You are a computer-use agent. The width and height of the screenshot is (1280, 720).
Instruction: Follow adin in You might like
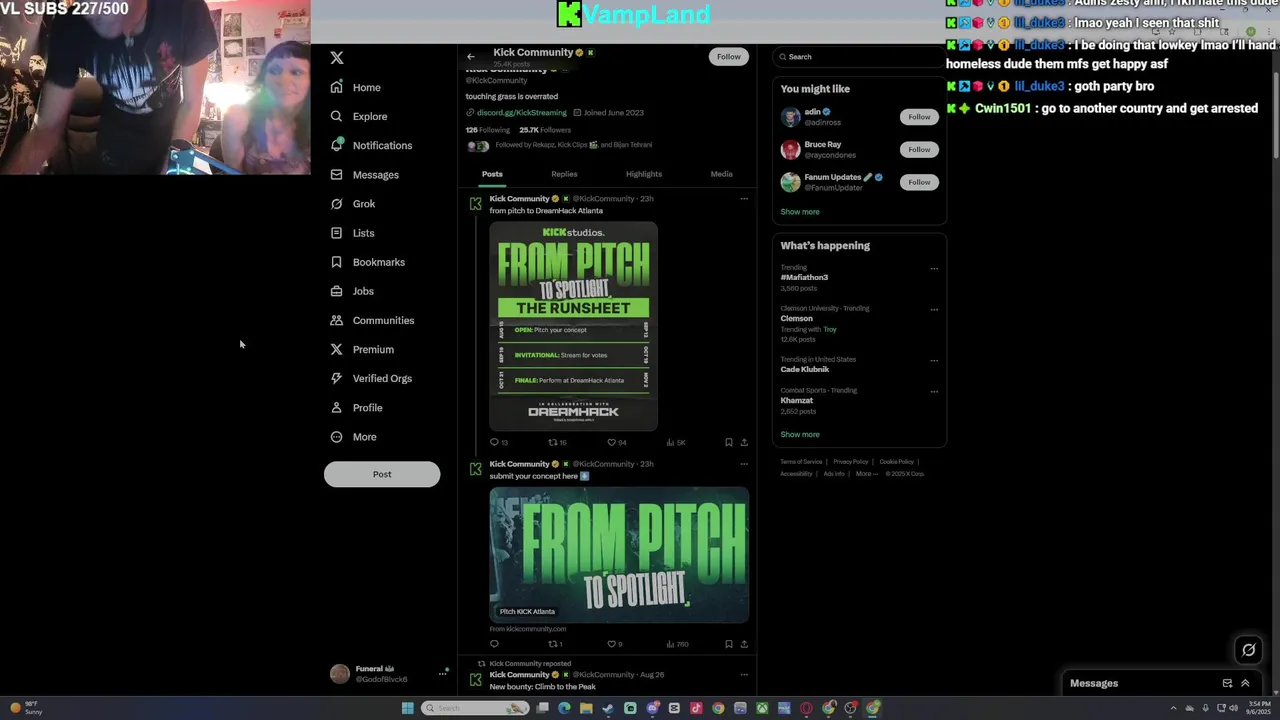(919, 117)
